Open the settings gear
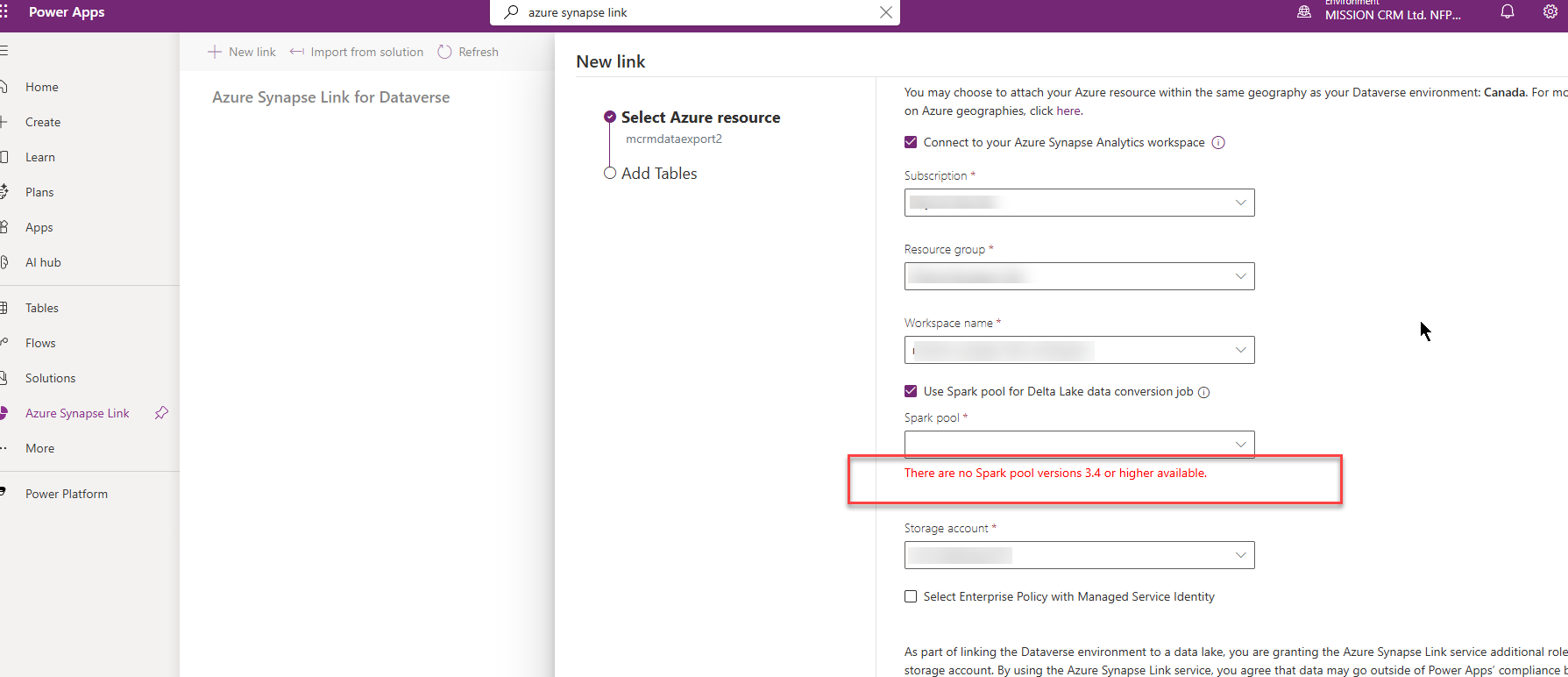The width and height of the screenshot is (1568, 677). click(x=1550, y=12)
